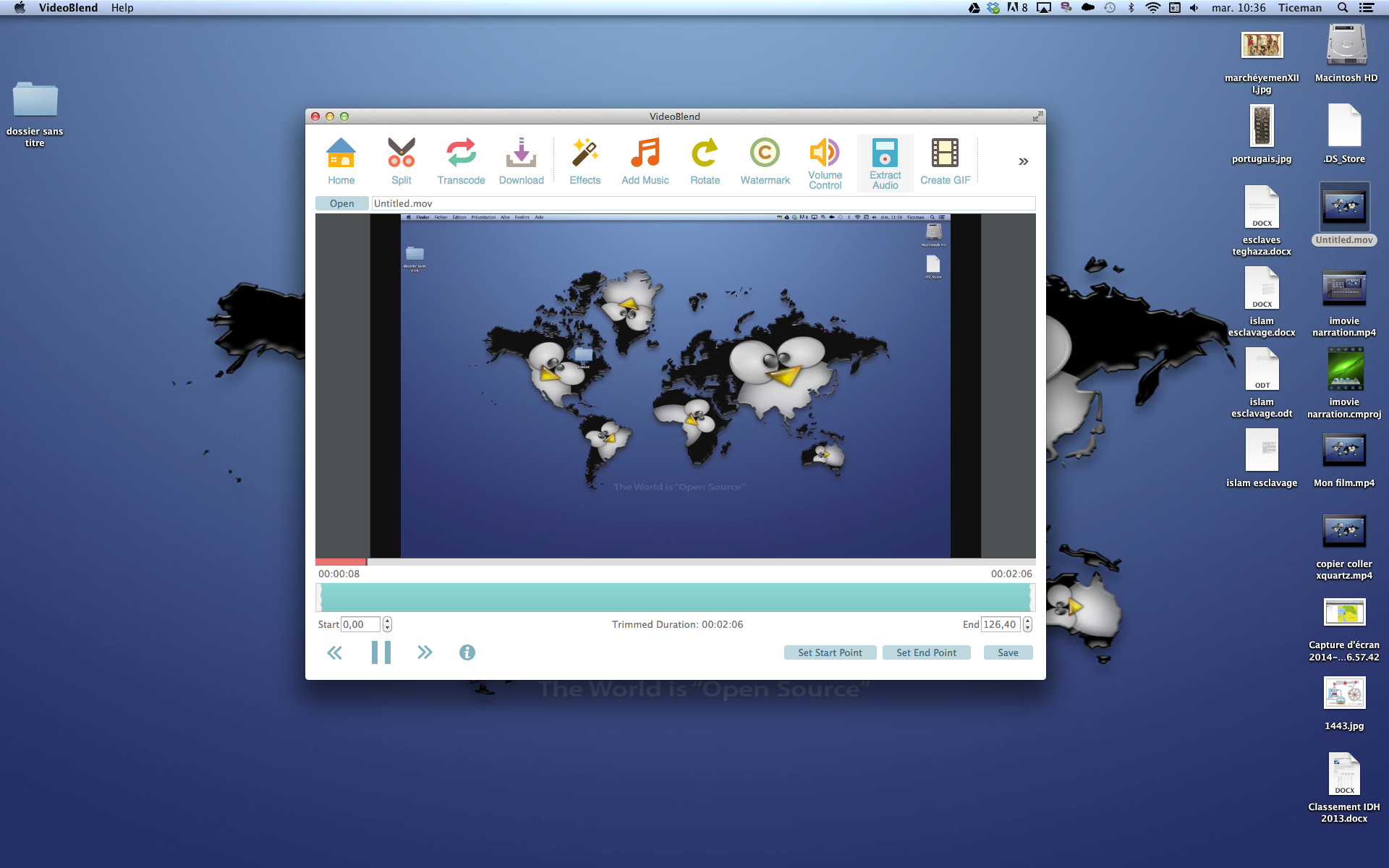Open the Time Machine menu bar icon

coord(1110,8)
